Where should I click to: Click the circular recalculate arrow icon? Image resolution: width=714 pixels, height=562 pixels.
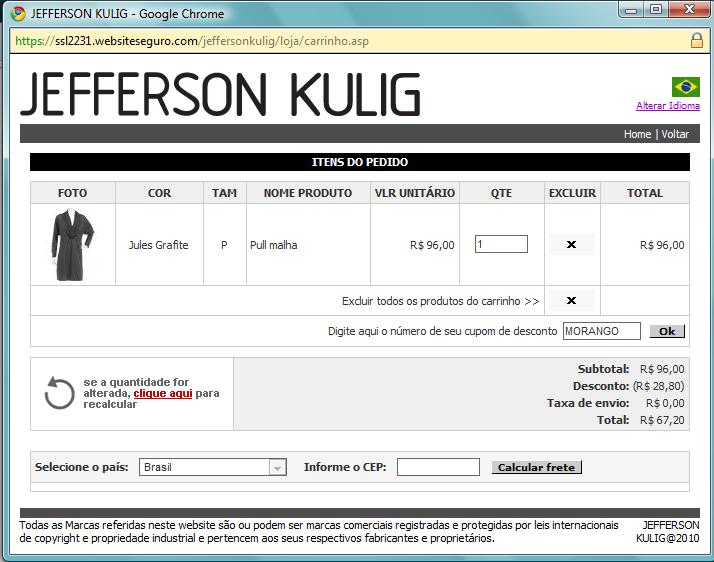tap(60, 393)
